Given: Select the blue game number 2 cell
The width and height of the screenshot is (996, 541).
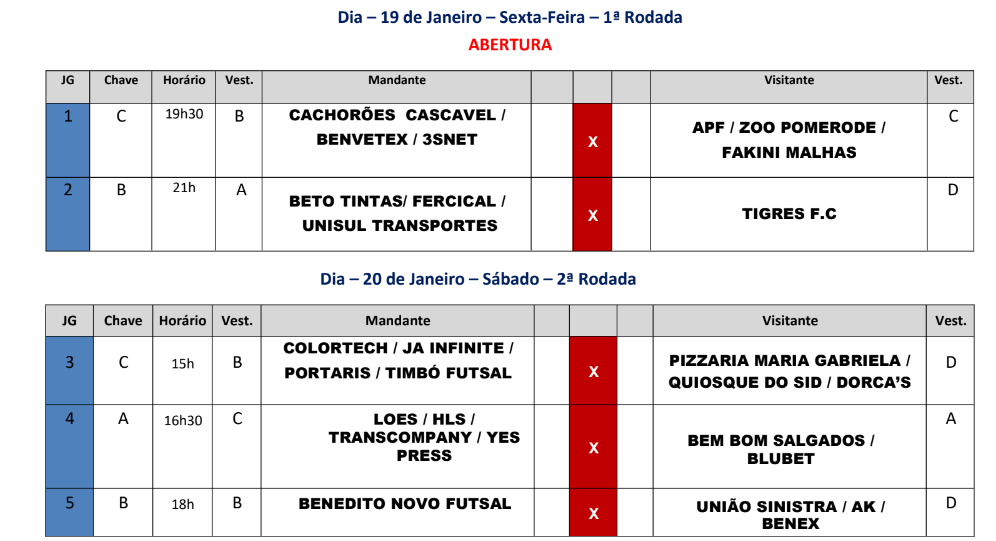Looking at the screenshot, I should tap(68, 214).
